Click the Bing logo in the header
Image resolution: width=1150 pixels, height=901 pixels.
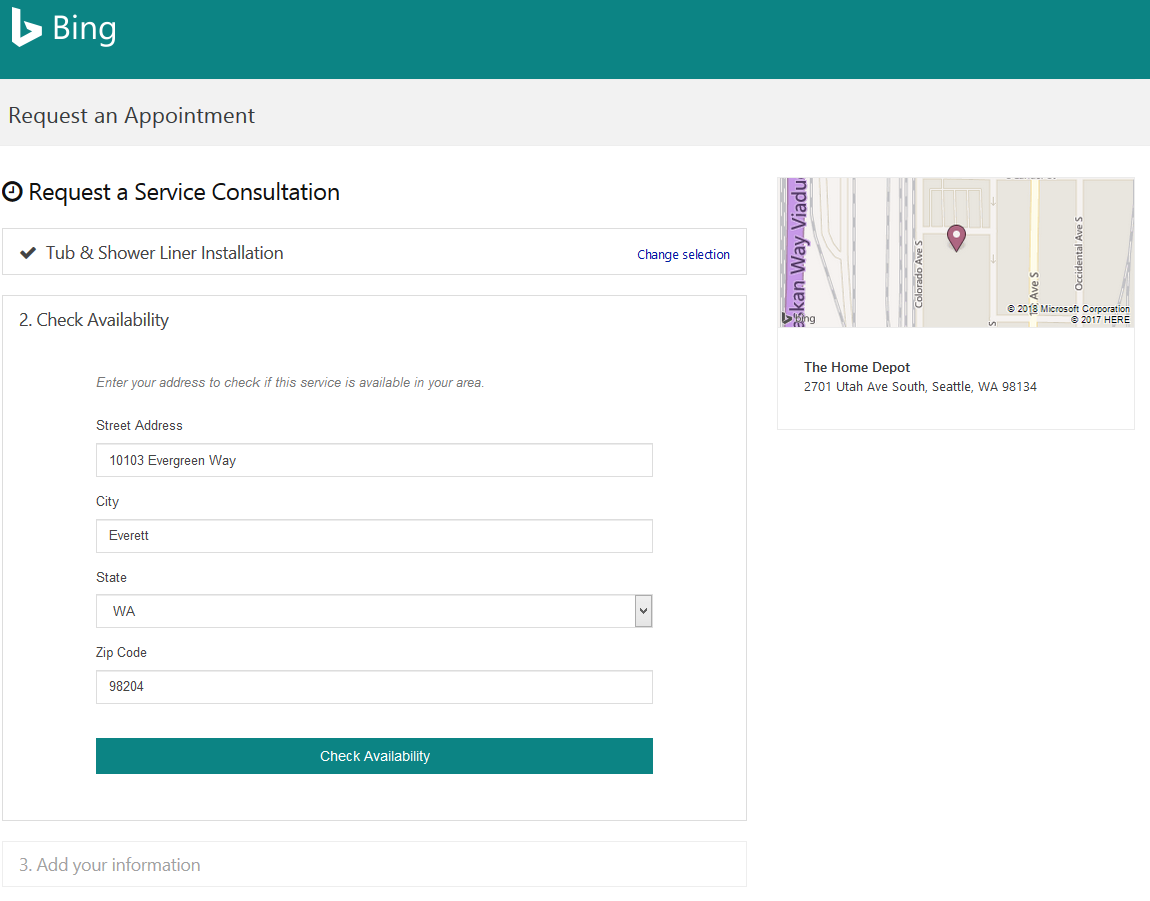point(64,29)
